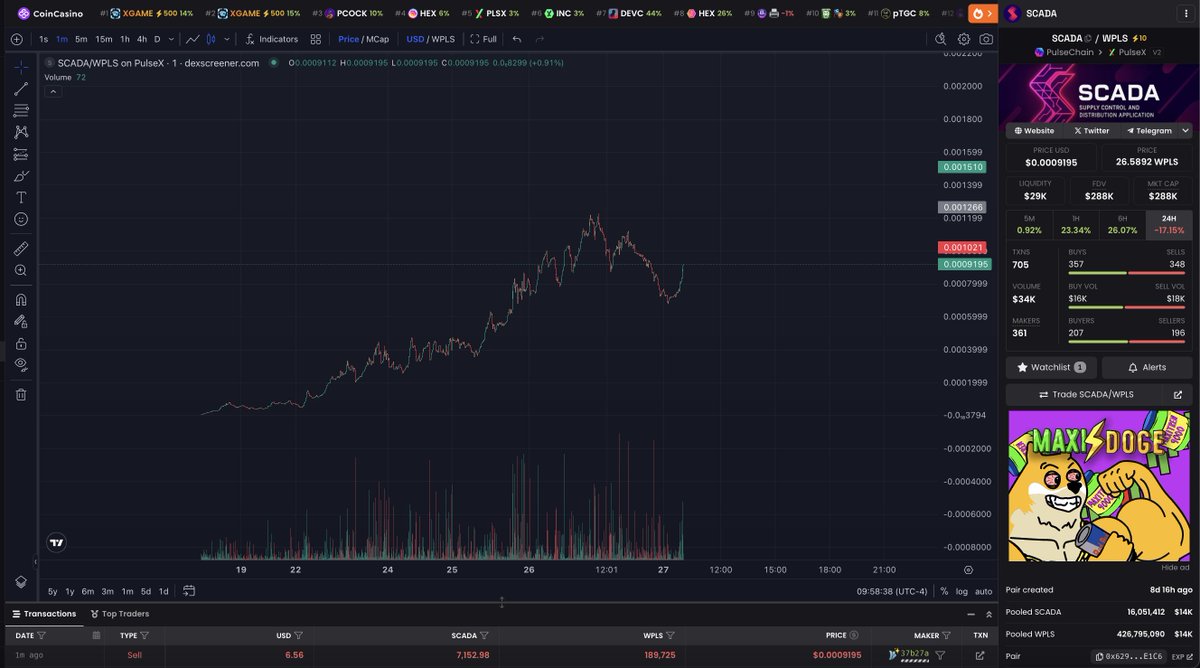The image size is (1200, 668).
Task: Open the SCADA Website link
Action: tap(1034, 130)
